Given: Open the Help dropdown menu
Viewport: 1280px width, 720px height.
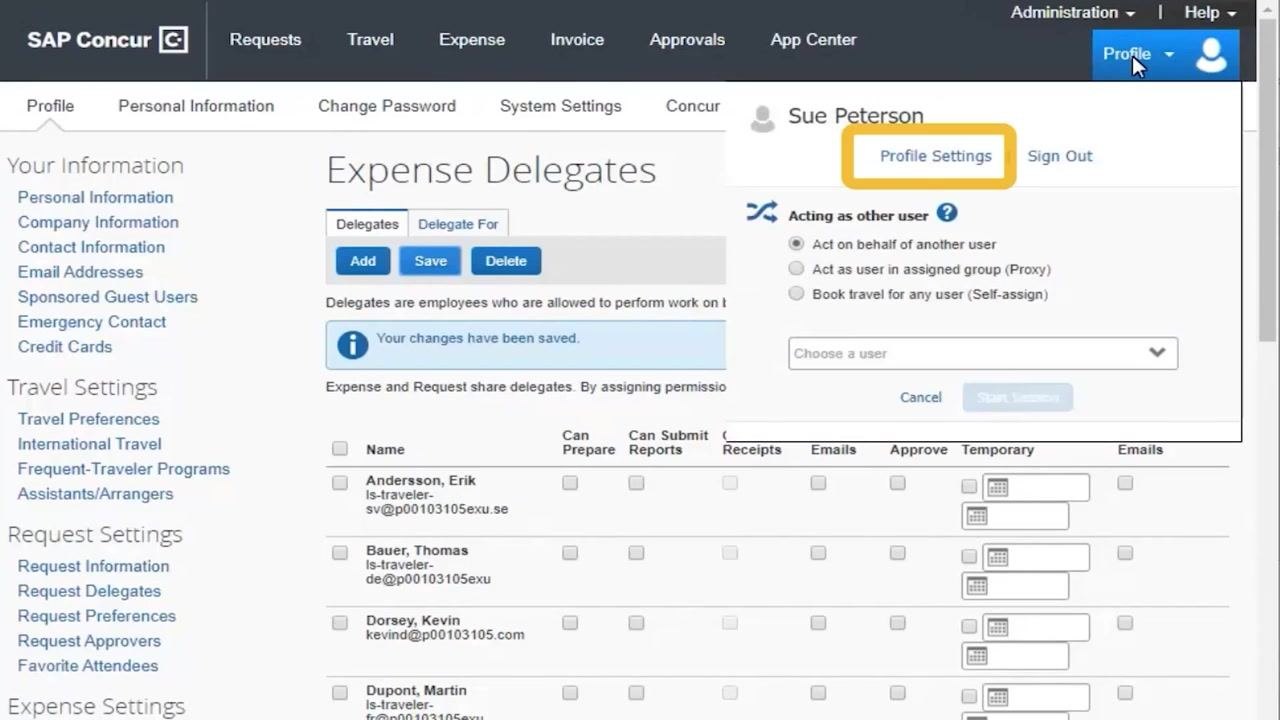Looking at the screenshot, I should point(1210,13).
